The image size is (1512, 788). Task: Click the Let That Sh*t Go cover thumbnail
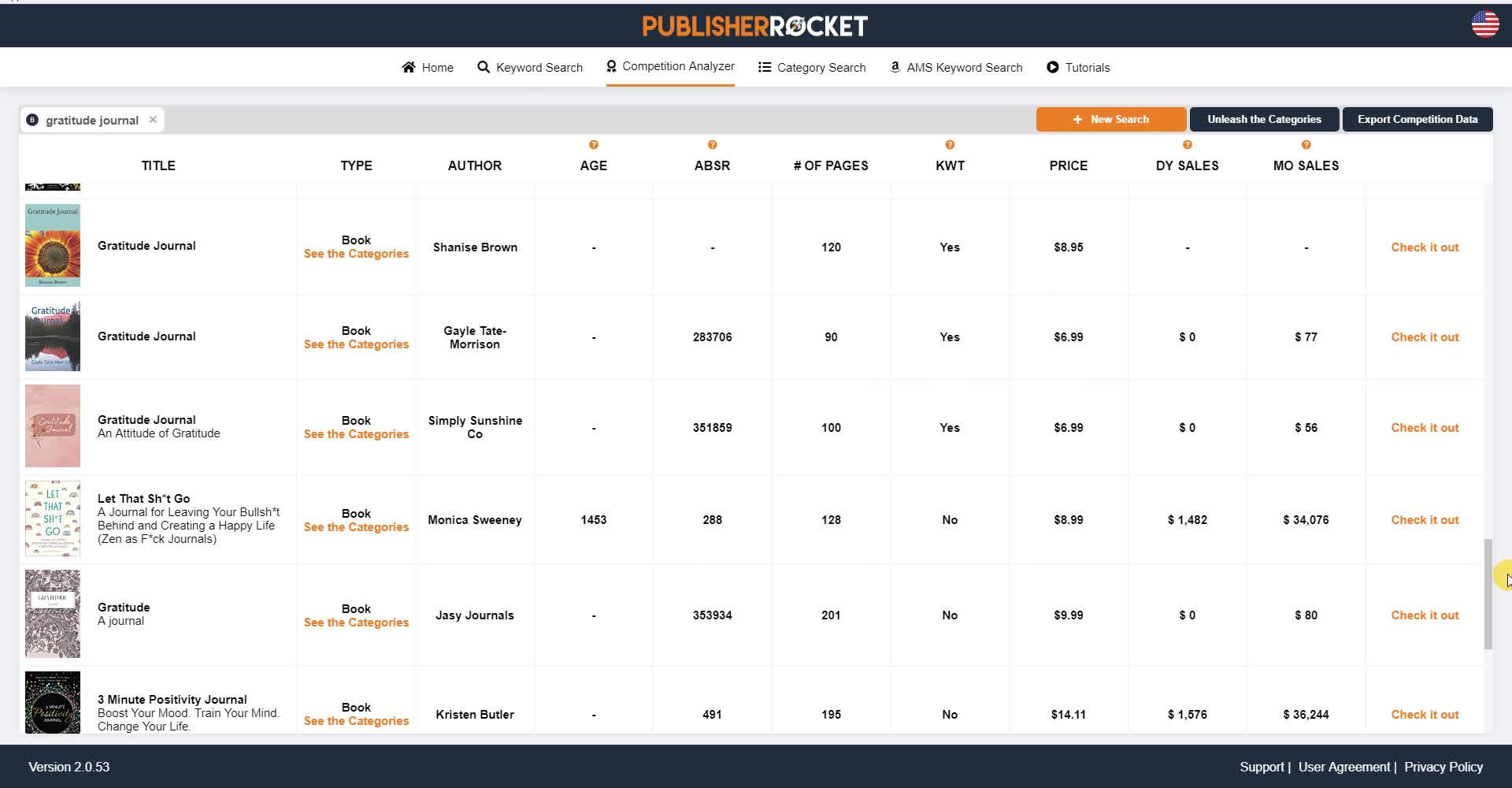pos(53,519)
